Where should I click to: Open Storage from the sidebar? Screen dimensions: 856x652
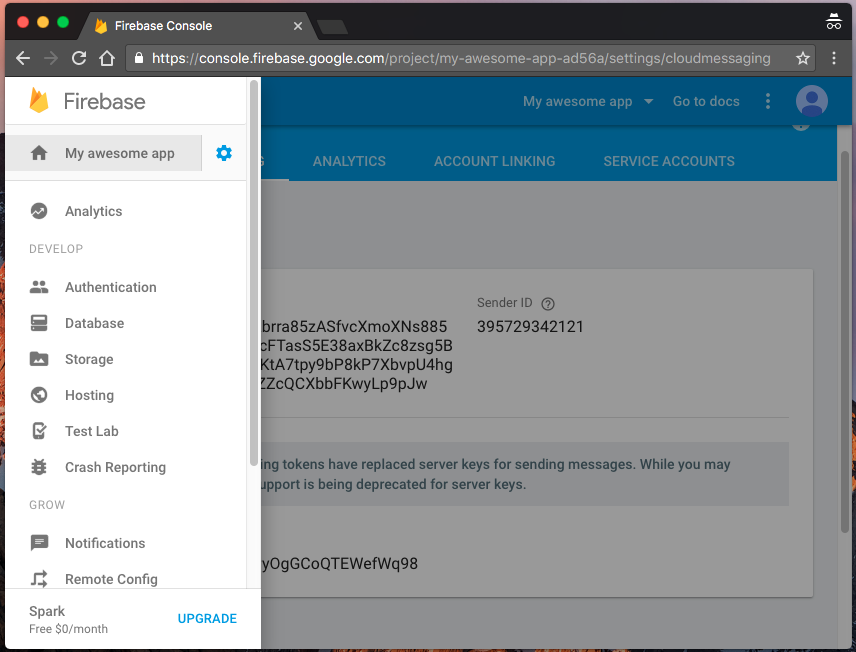(126, 359)
